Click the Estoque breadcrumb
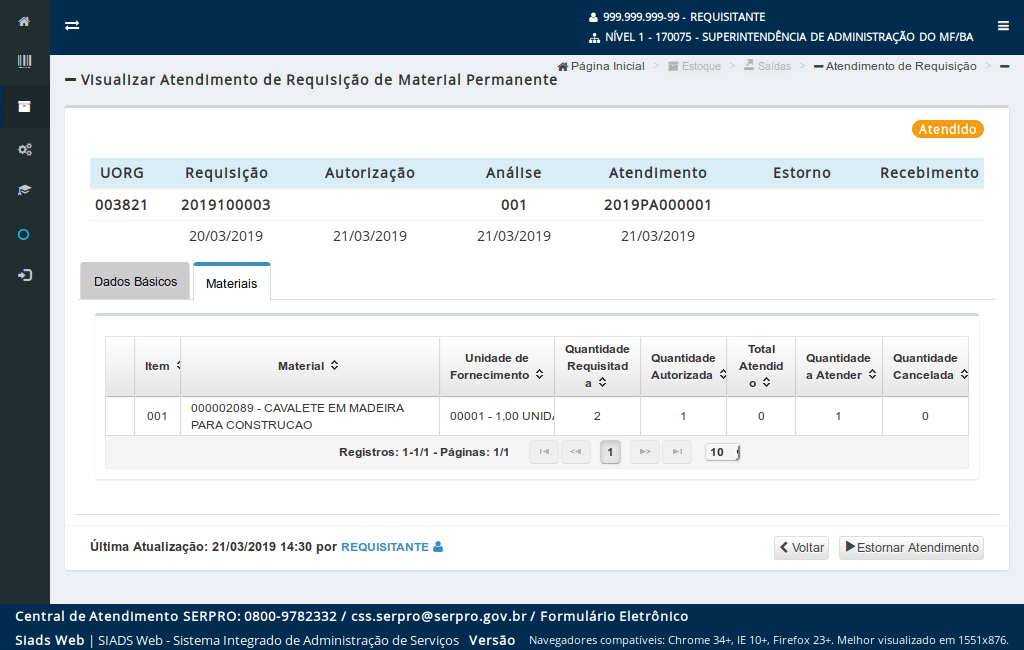This screenshot has height=650, width=1024. point(694,66)
